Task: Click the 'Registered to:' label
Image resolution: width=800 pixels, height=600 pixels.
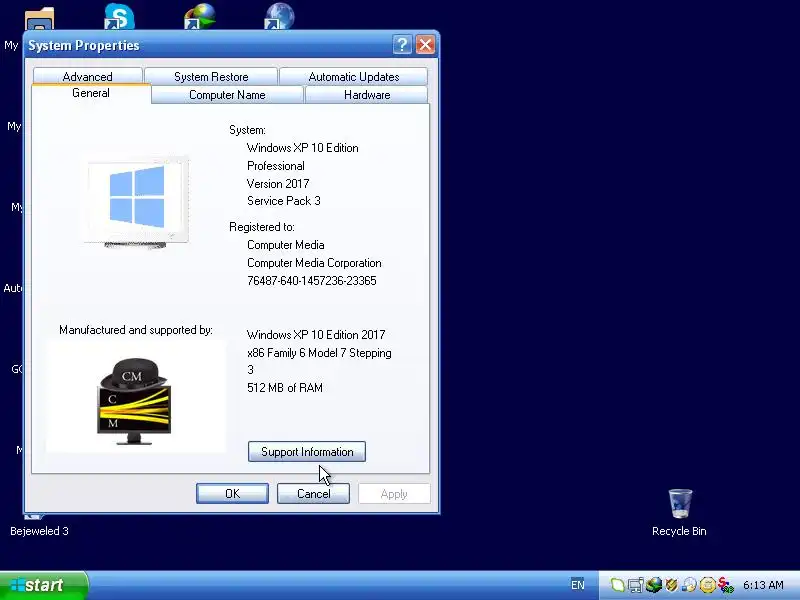Action: pyautogui.click(x=262, y=227)
